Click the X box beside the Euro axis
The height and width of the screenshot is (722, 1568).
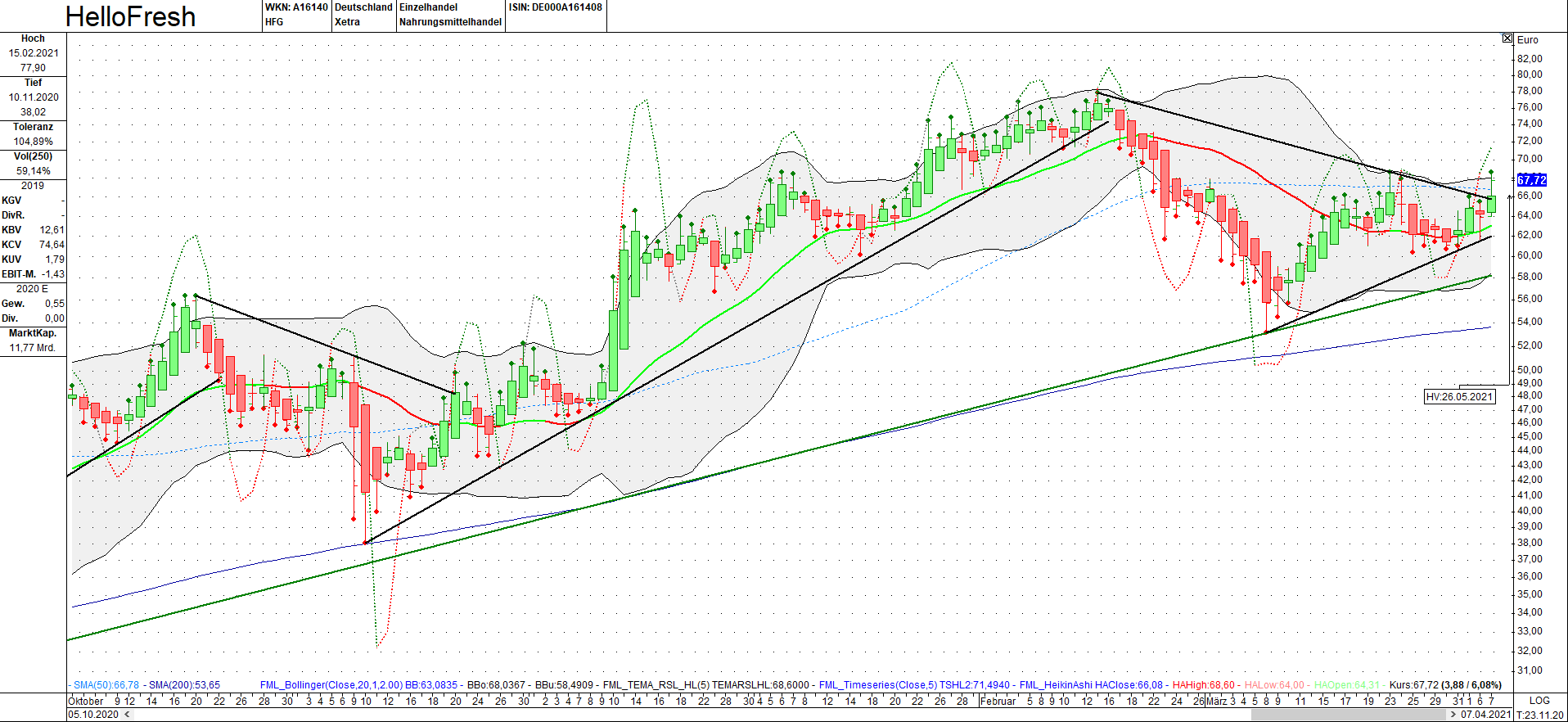(1507, 38)
